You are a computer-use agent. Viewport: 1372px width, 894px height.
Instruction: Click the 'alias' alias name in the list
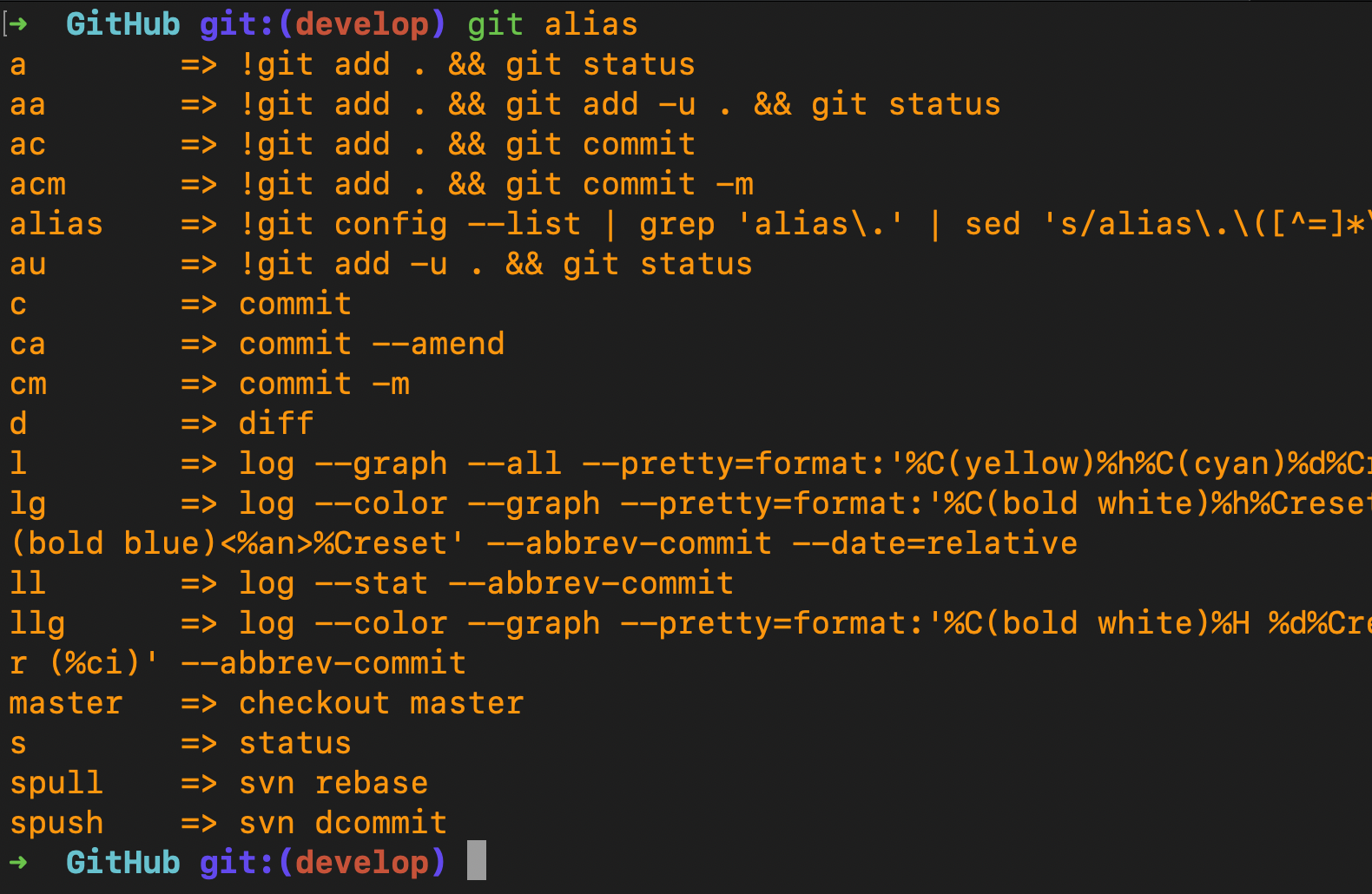click(56, 224)
